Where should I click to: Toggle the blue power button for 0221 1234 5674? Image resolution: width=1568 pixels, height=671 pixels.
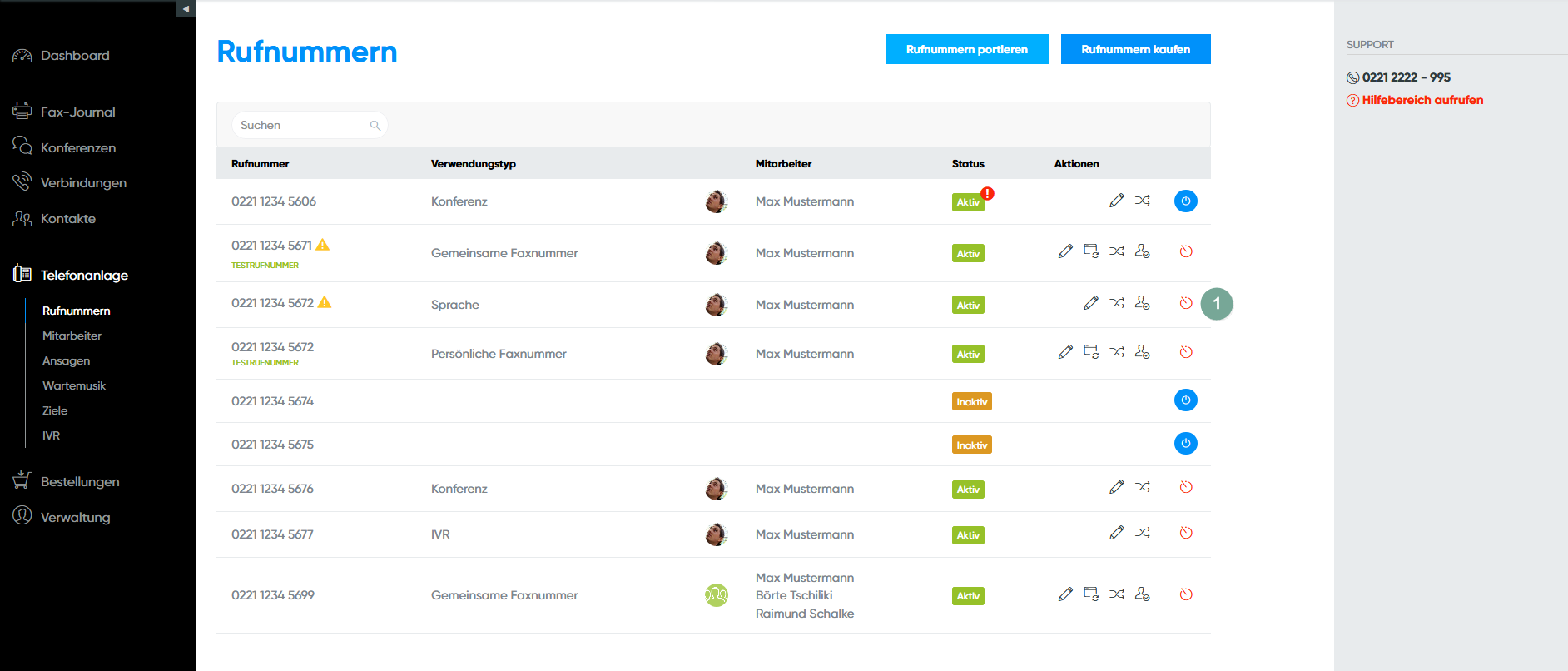[1185, 400]
